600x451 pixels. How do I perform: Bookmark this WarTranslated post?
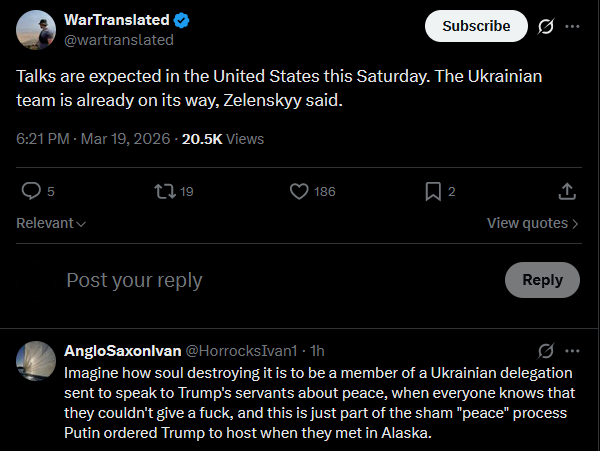[x=433, y=191]
